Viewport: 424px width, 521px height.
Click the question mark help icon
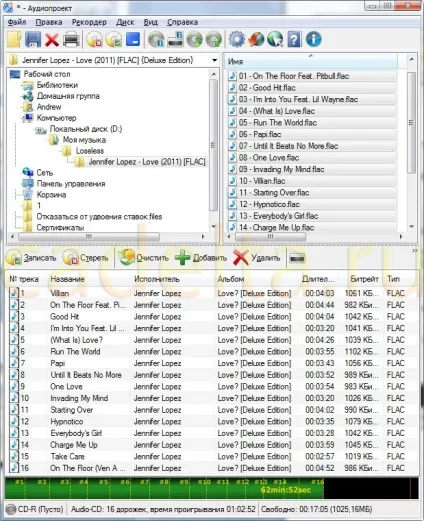(x=294, y=39)
